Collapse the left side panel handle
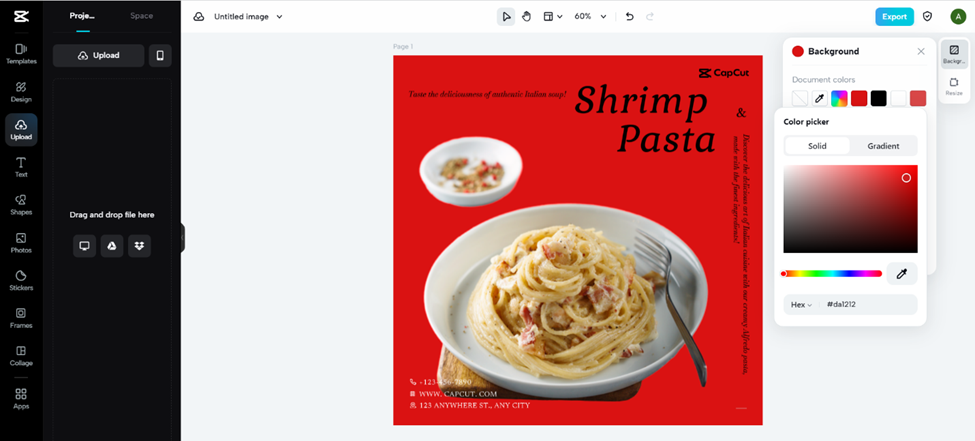Viewport: 975px width, 441px height. 183,238
